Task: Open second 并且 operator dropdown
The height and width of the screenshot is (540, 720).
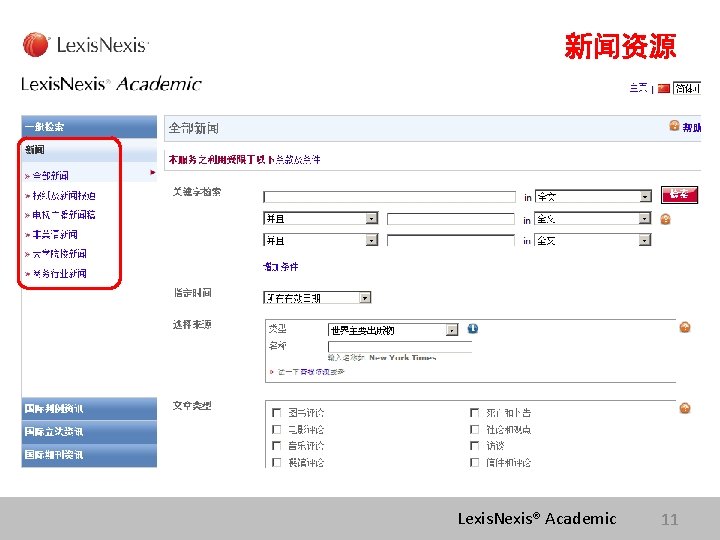Action: point(321,240)
